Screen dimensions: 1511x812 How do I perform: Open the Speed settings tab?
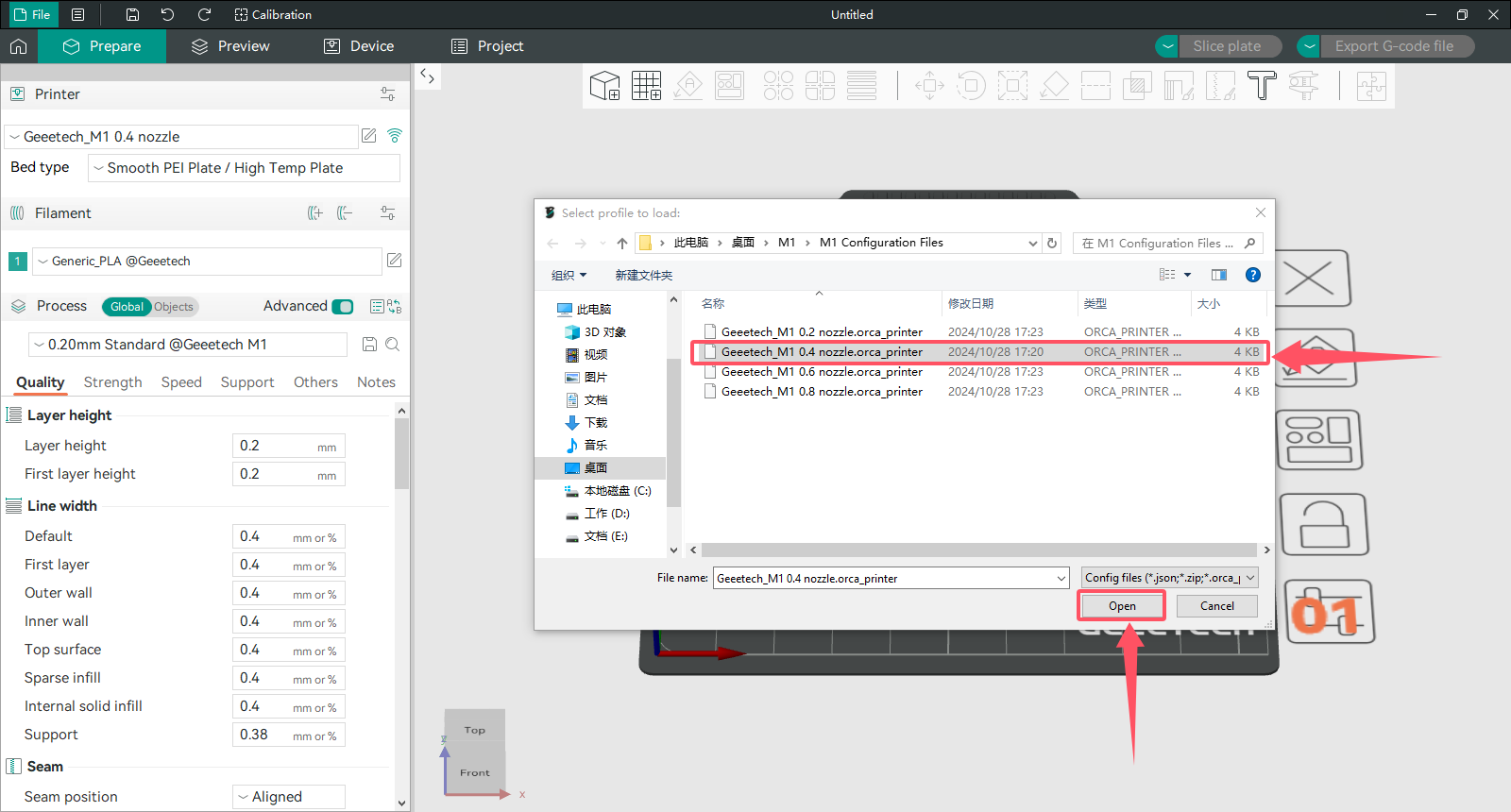click(181, 382)
